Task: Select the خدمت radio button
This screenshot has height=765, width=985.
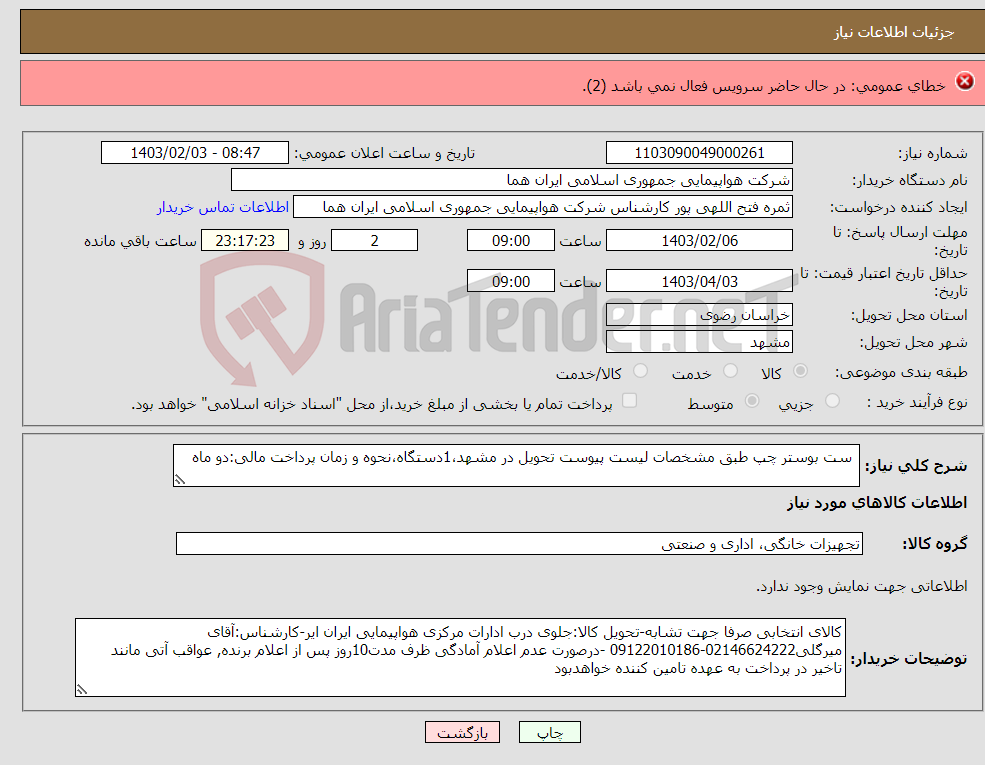Action: tap(730, 371)
